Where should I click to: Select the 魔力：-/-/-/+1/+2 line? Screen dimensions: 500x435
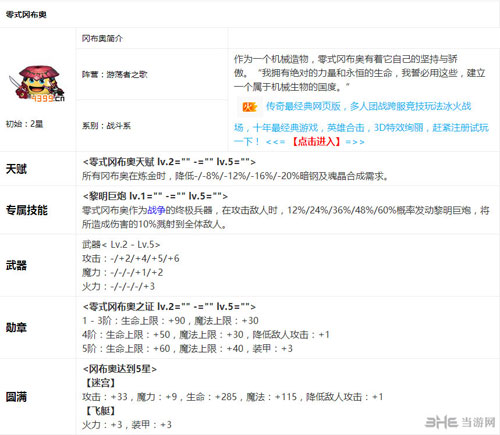123,273
